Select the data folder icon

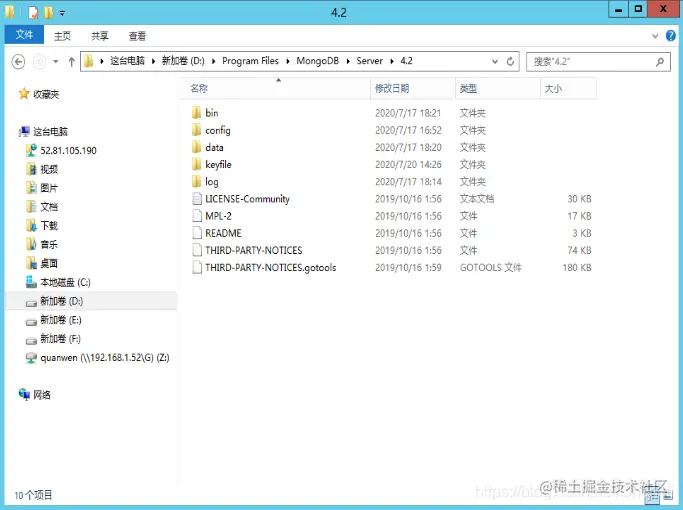click(196, 147)
